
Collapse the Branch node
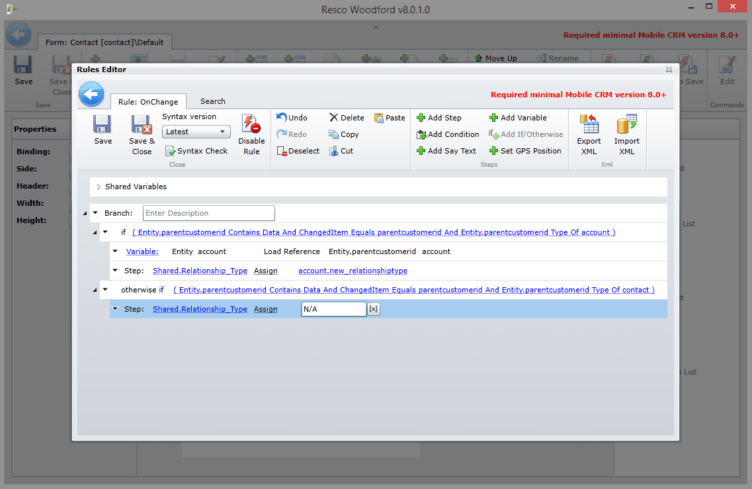click(x=95, y=213)
